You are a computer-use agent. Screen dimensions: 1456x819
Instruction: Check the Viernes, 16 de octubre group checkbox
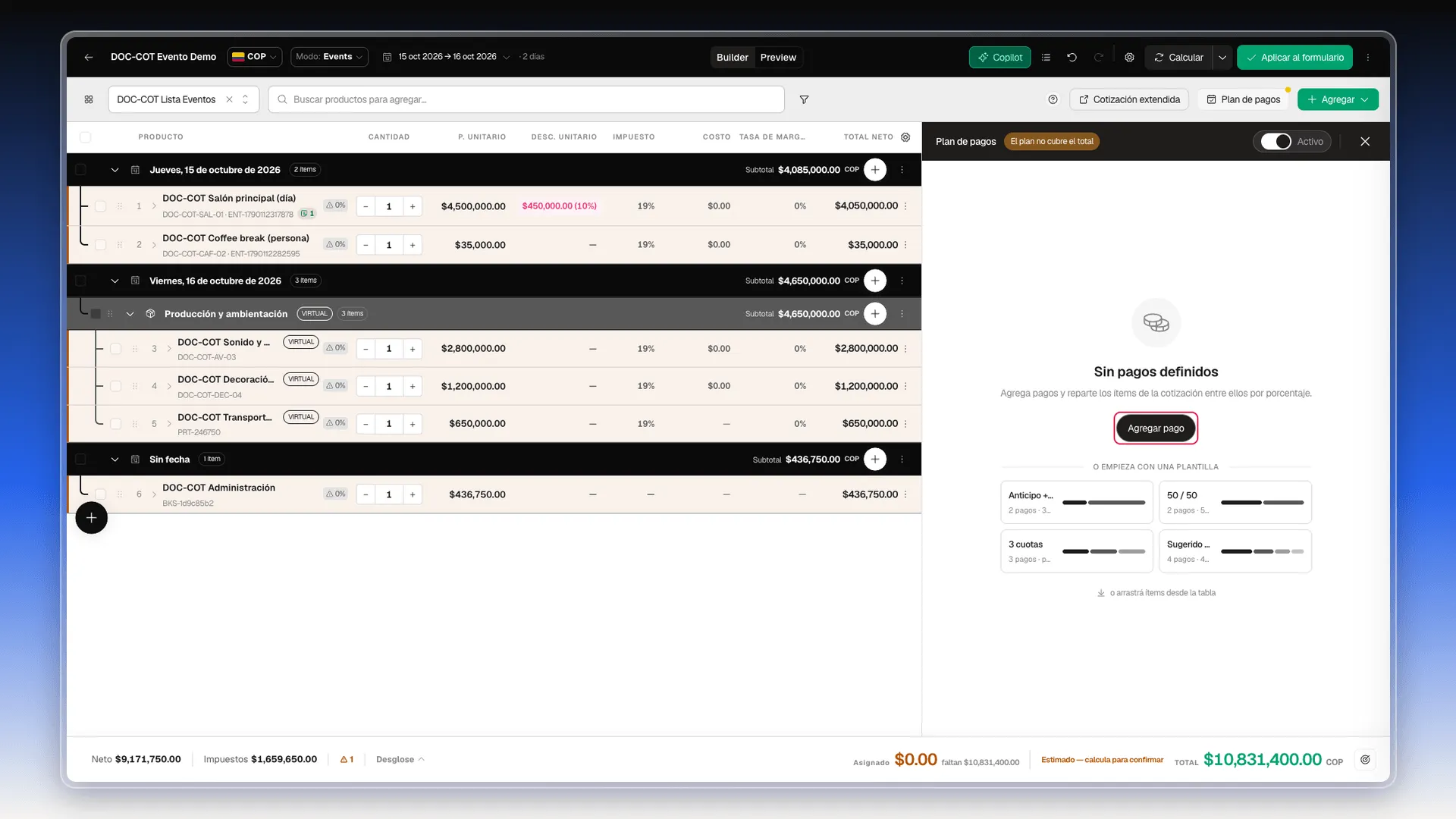coord(80,281)
